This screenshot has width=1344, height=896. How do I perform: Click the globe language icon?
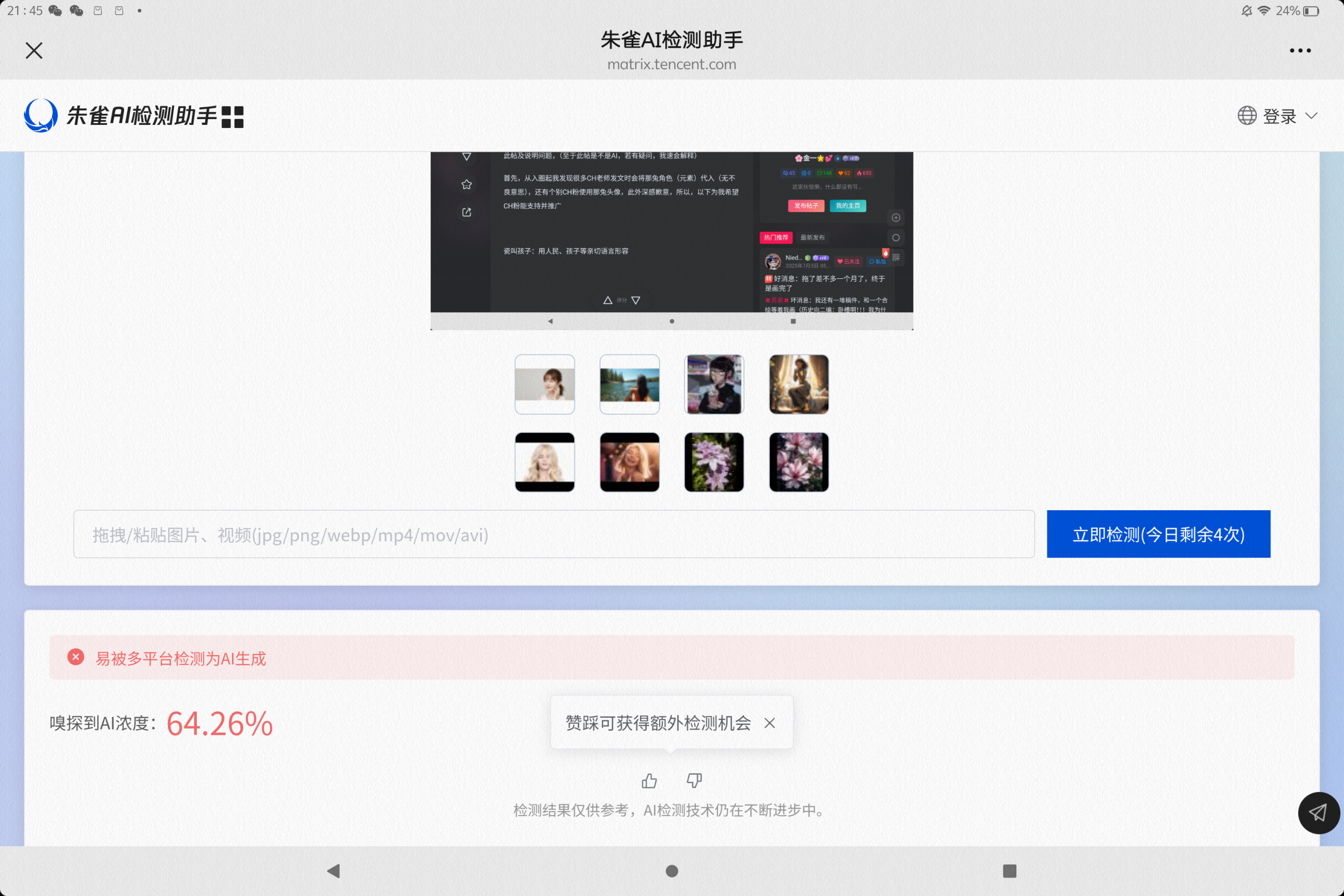pos(1247,116)
